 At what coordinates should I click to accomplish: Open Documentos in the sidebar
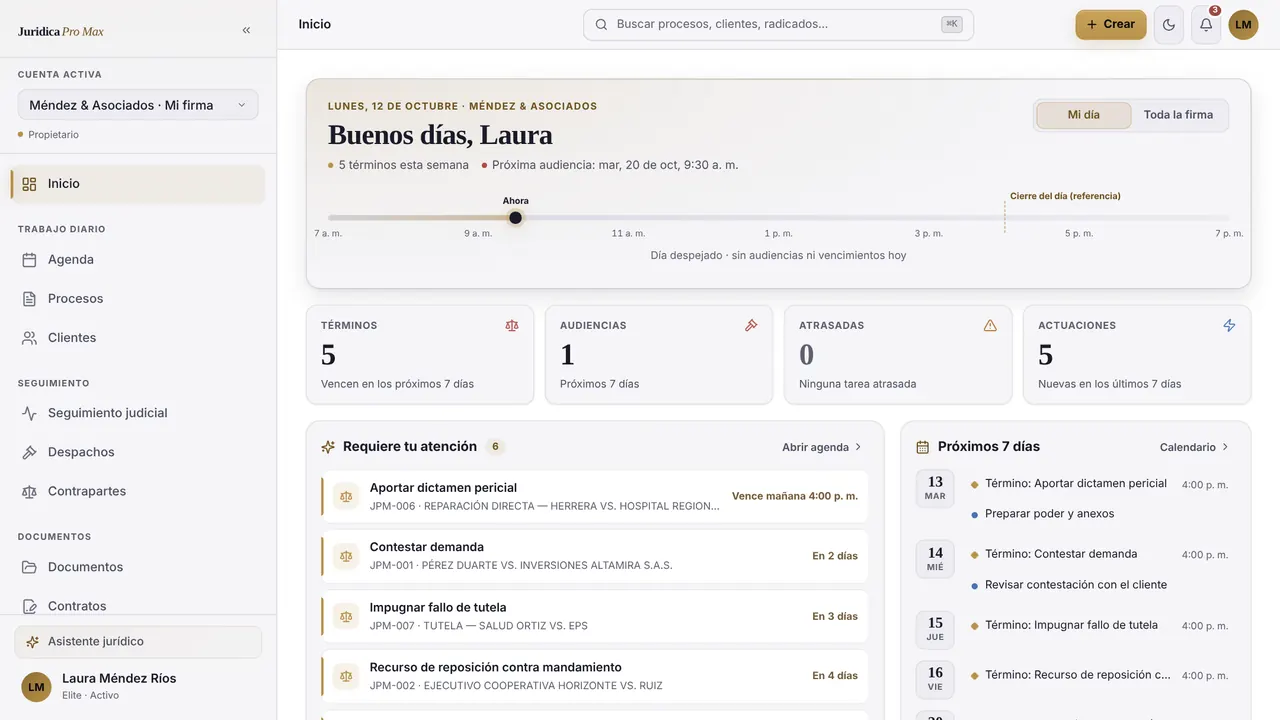[138, 567]
